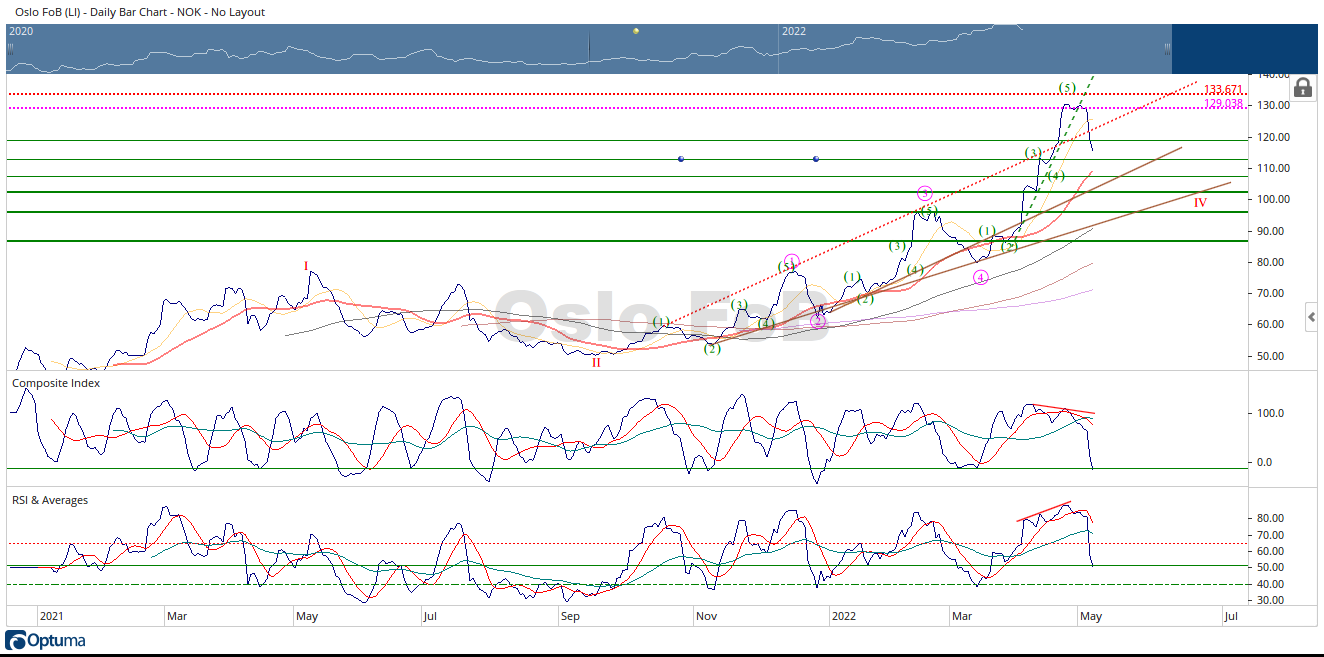
Task: Grab the right handle of overview range
Action: tap(1166, 47)
